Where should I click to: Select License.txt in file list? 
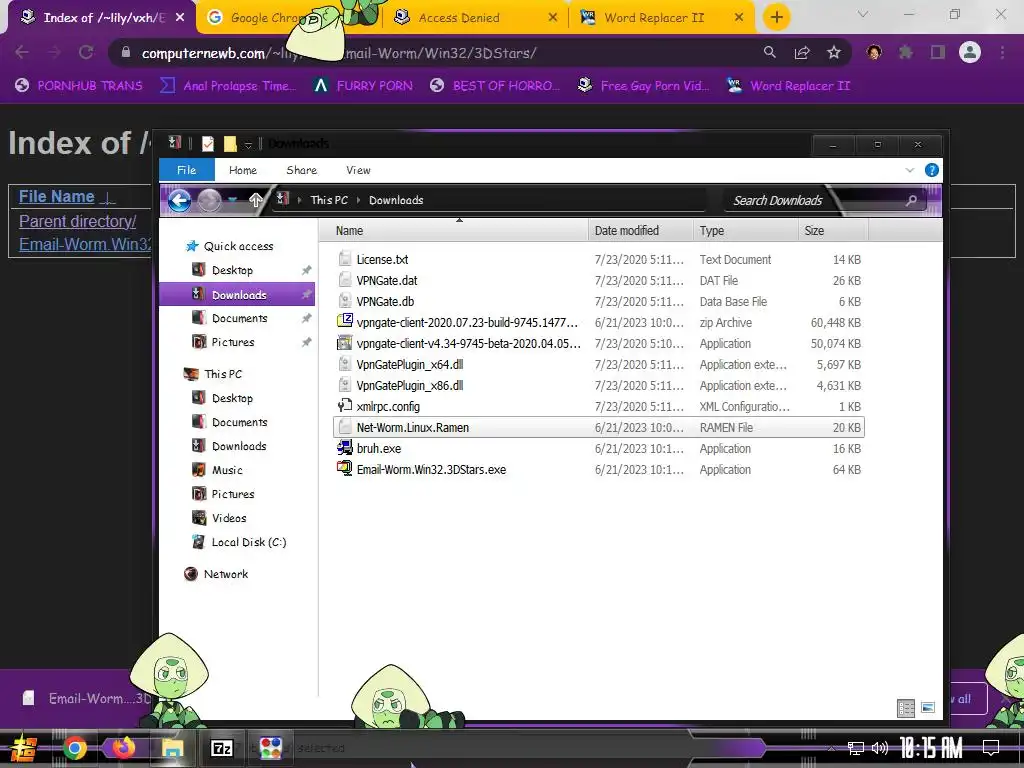(598, 259)
